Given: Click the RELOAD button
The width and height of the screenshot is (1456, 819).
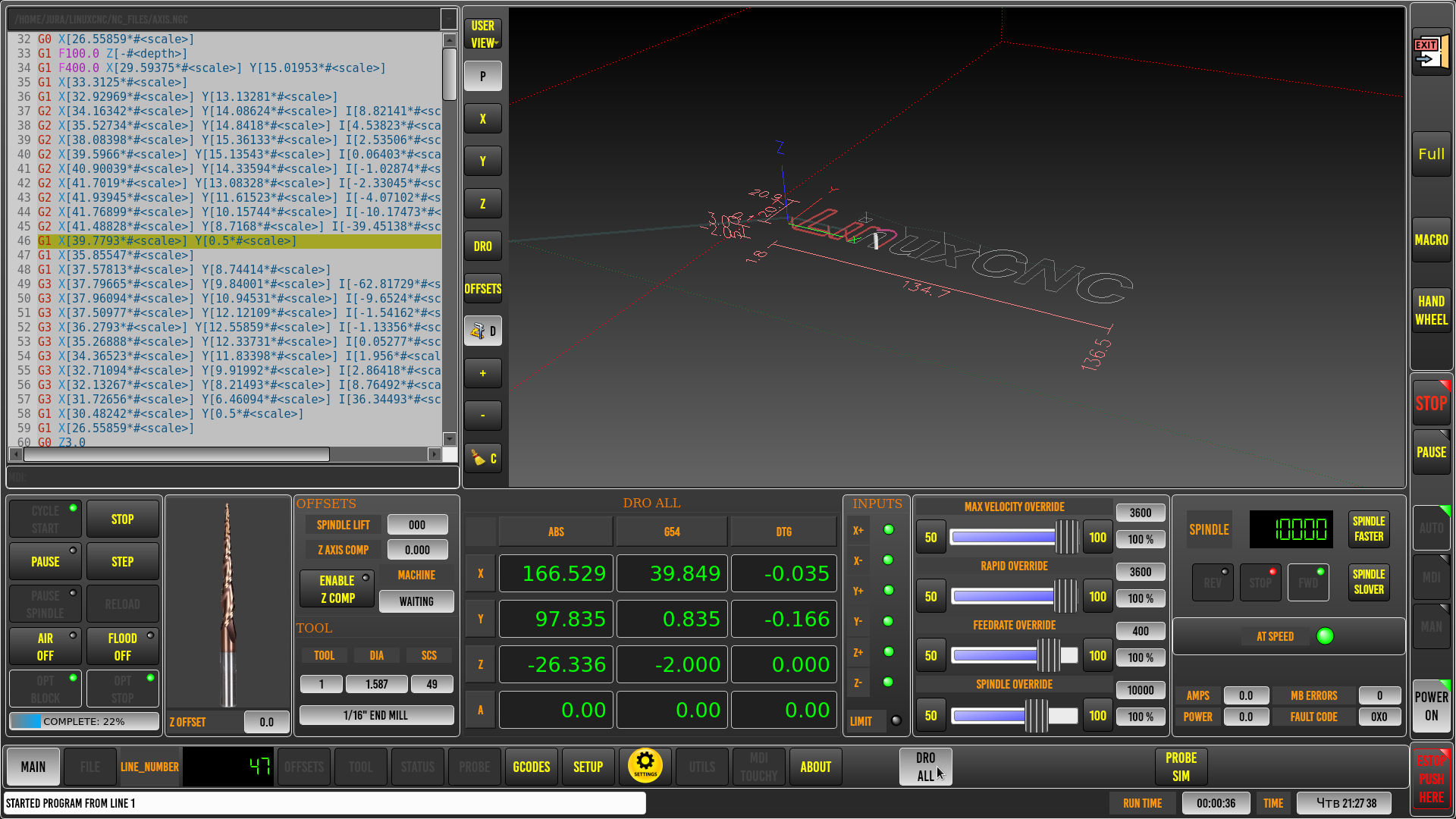Looking at the screenshot, I should tap(122, 604).
